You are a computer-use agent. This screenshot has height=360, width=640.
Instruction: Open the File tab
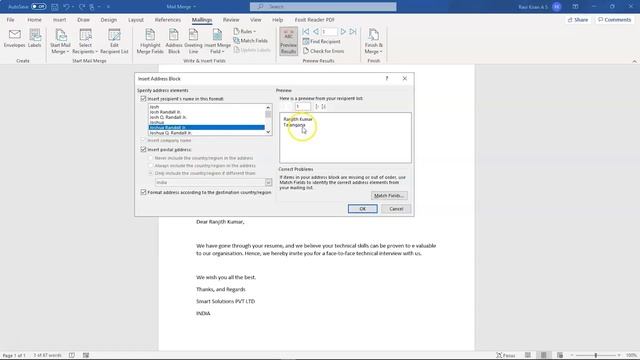(x=10, y=20)
